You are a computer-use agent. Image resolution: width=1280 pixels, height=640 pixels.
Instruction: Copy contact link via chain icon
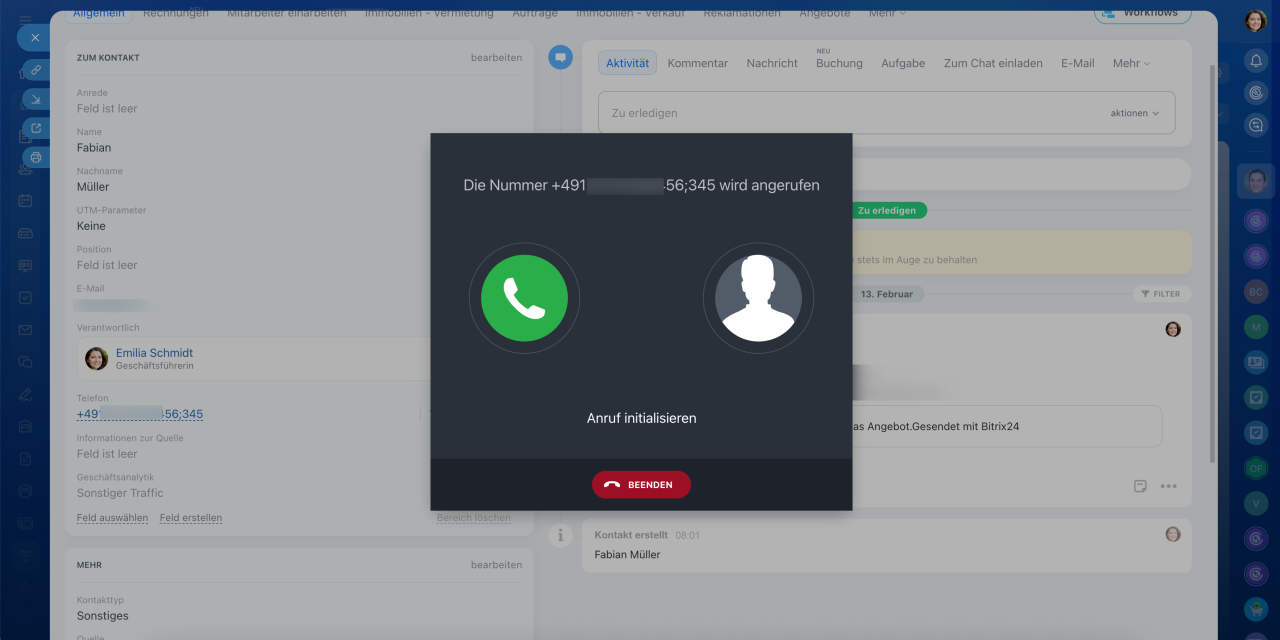click(x=36, y=70)
